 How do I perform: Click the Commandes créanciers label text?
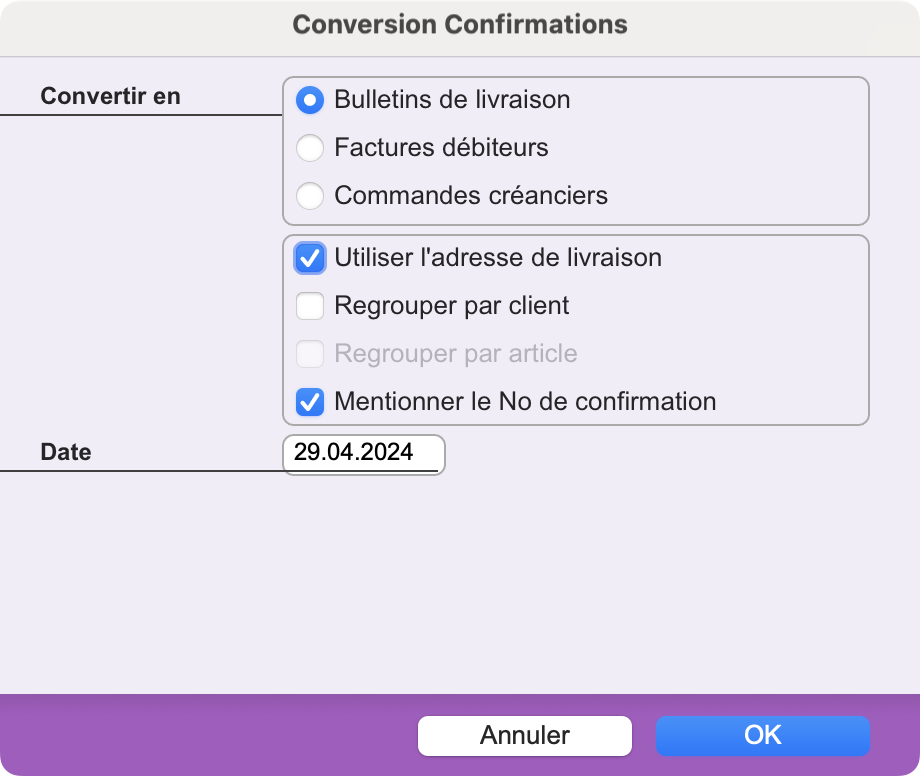(471, 195)
